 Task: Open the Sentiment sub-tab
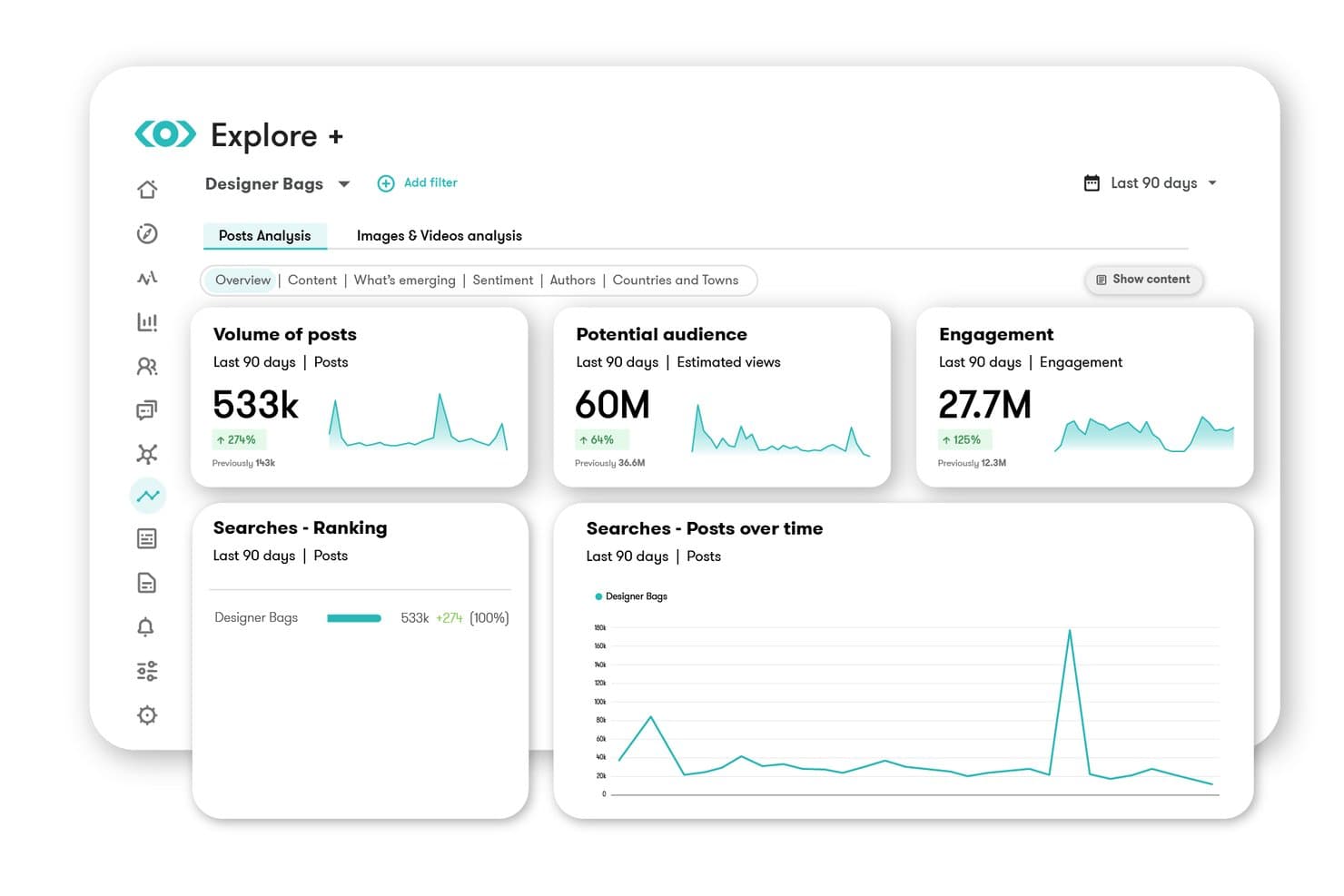click(x=503, y=280)
